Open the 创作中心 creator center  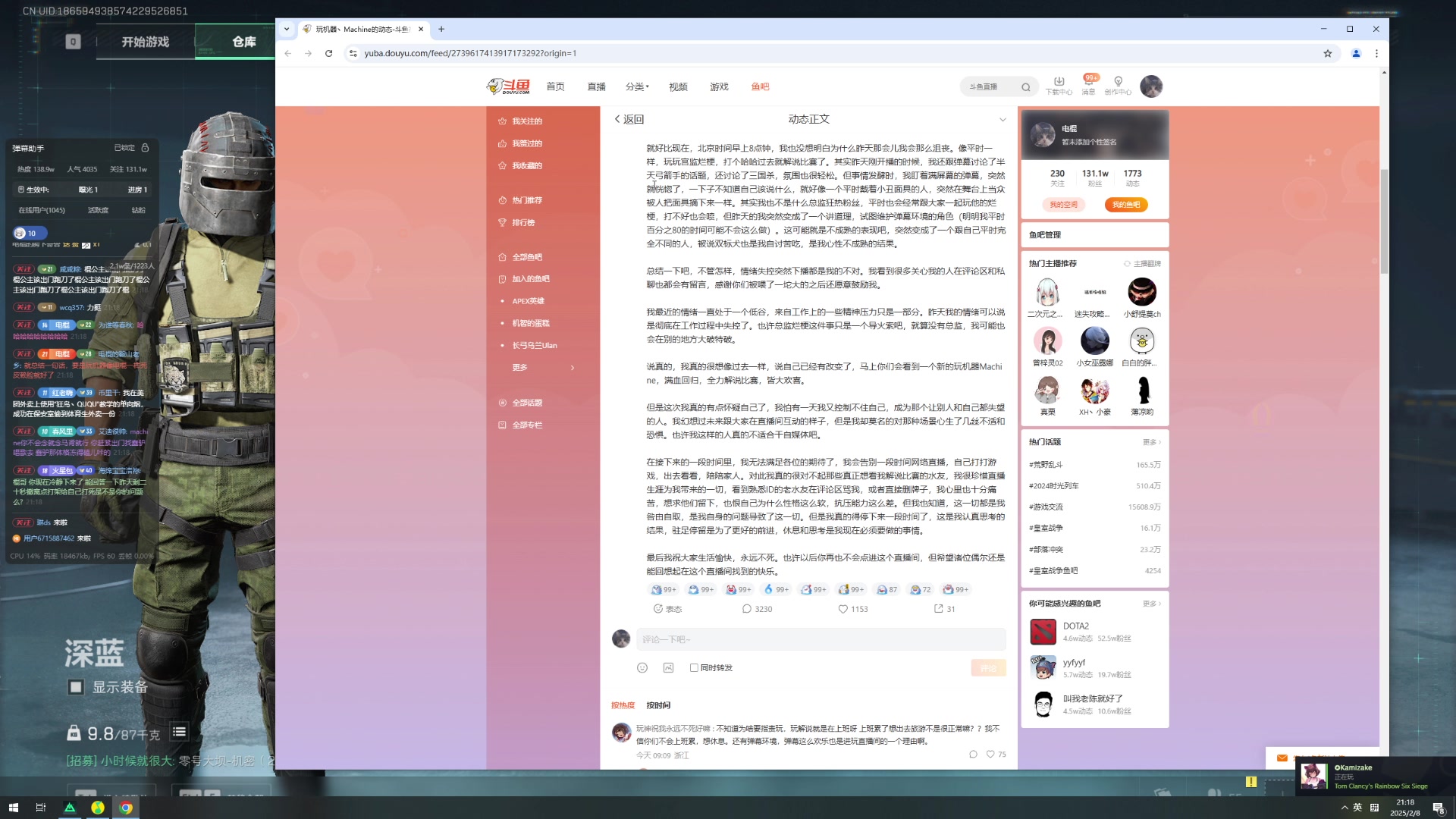(x=1118, y=86)
